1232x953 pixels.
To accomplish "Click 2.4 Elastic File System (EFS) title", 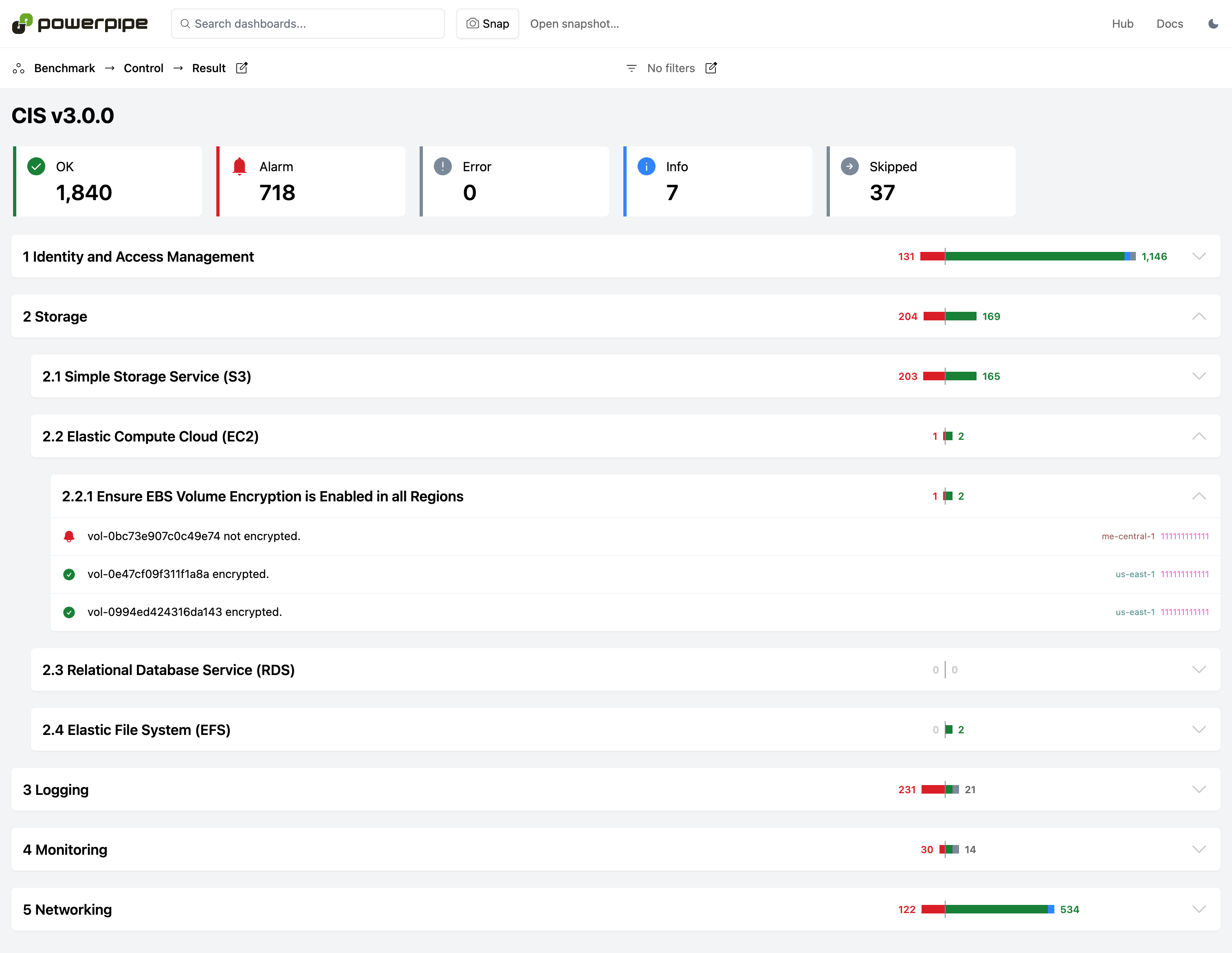I will [136, 730].
